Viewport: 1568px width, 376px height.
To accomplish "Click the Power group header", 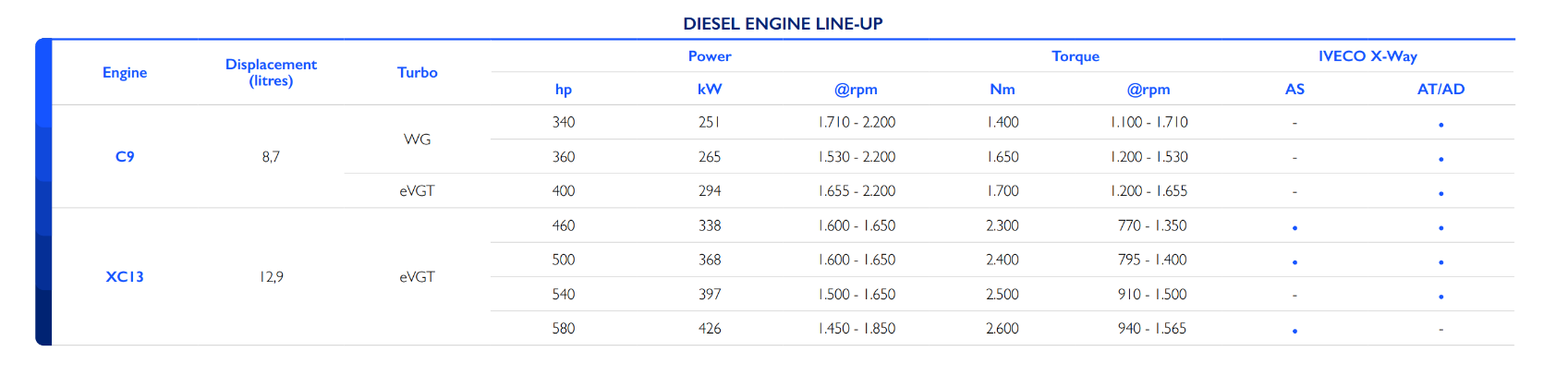I will (x=709, y=56).
